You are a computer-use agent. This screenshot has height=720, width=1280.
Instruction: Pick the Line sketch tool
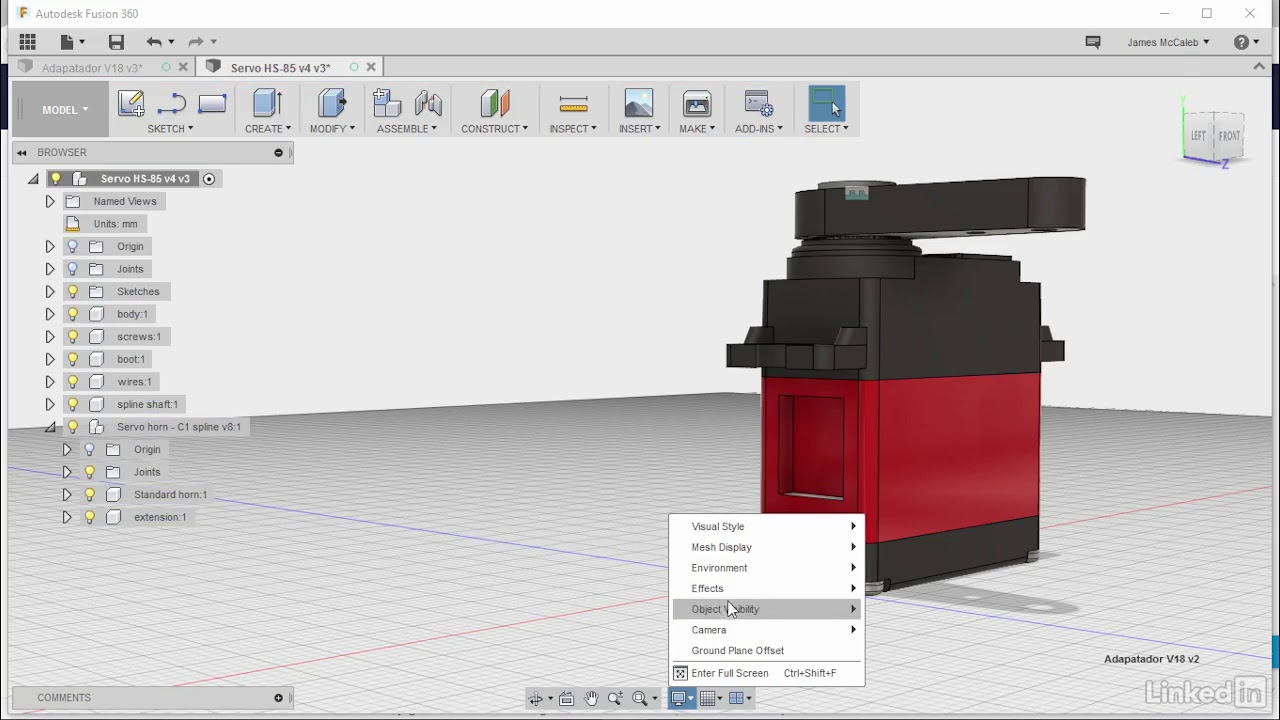pyautogui.click(x=171, y=104)
